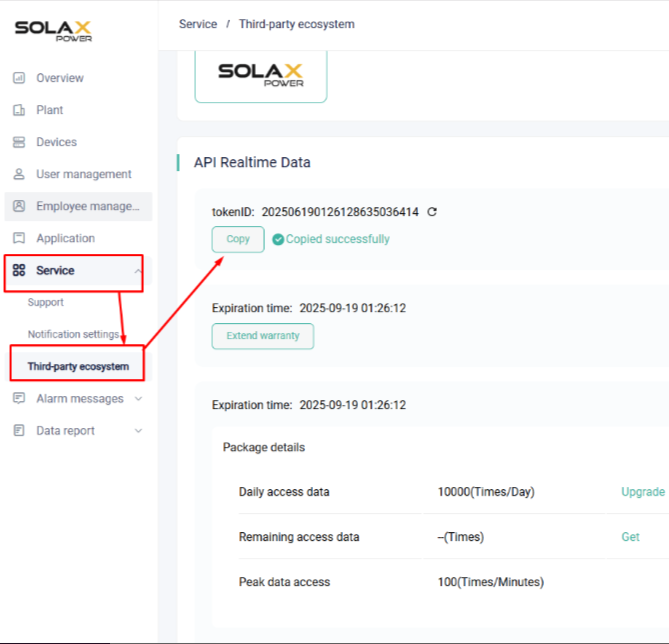This screenshot has height=644, width=669.
Task: Click the Application sidebar icon
Action: coord(18,238)
